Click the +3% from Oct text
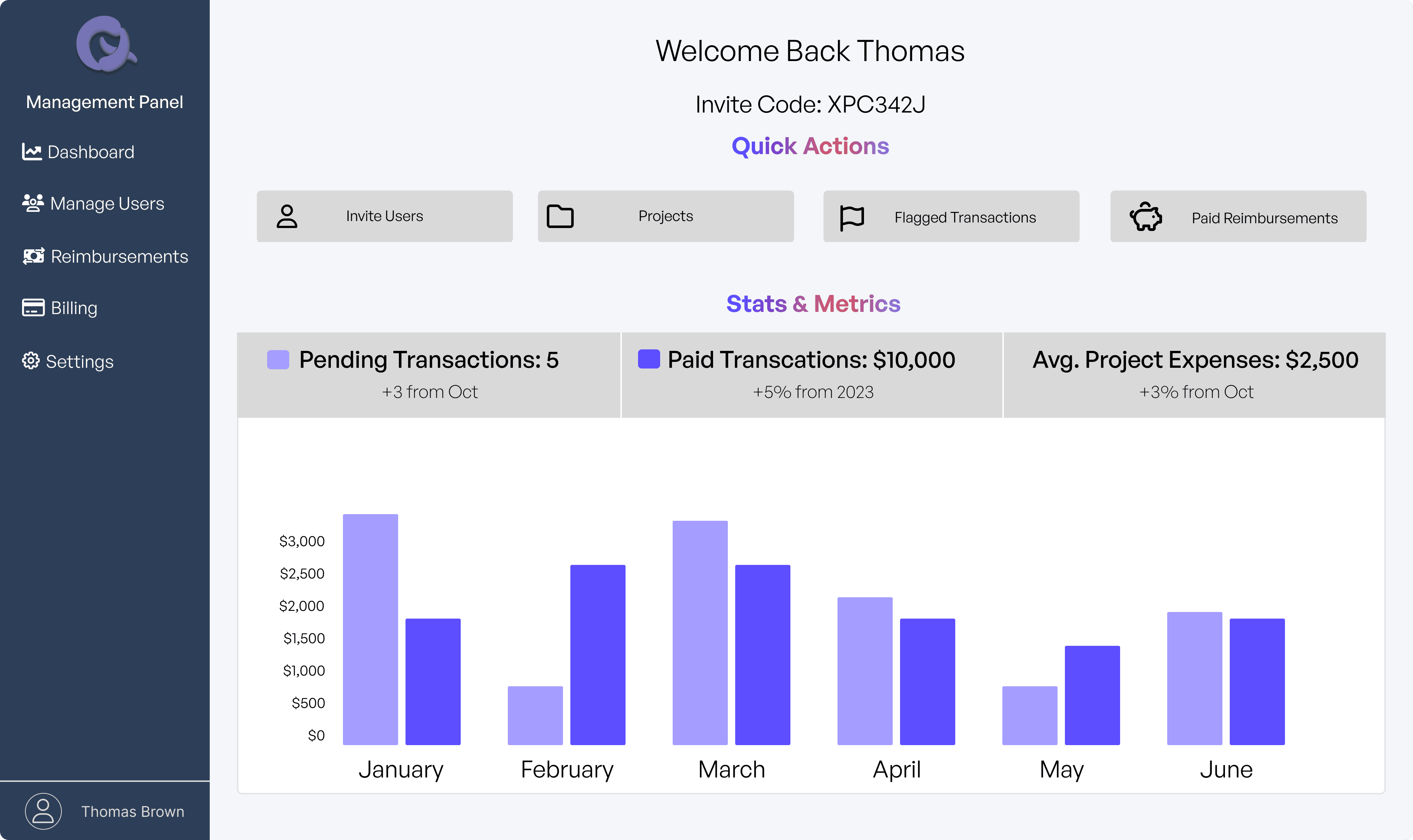Image resolution: width=1413 pixels, height=840 pixels. point(1196,392)
